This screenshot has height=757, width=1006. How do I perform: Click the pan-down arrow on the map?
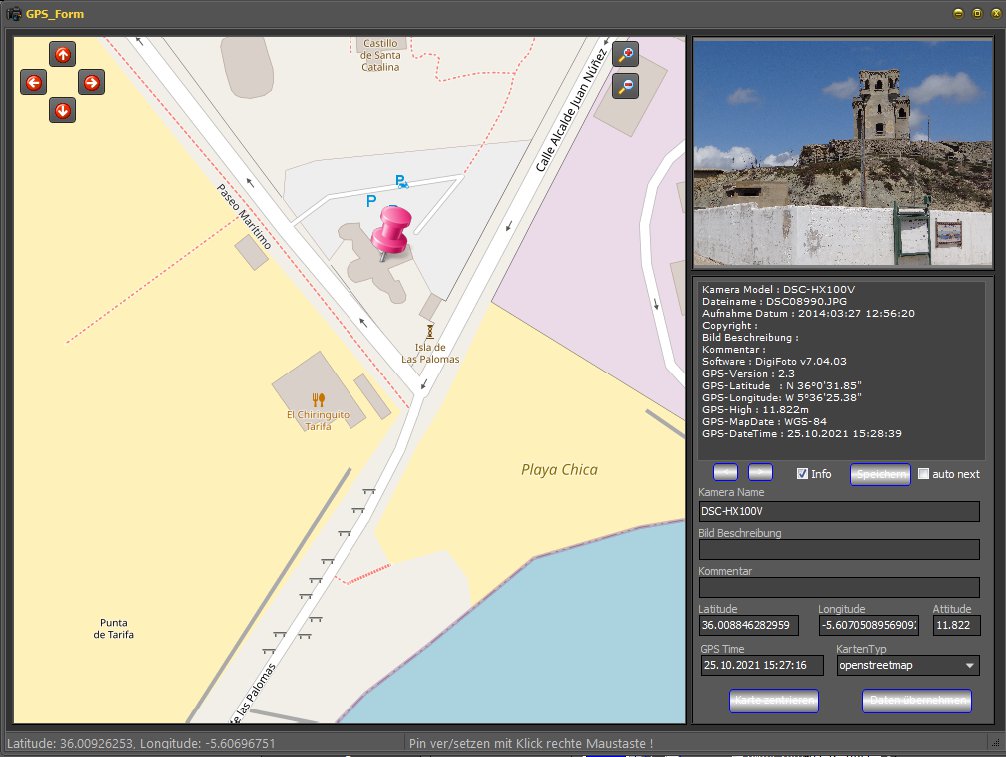click(x=62, y=110)
